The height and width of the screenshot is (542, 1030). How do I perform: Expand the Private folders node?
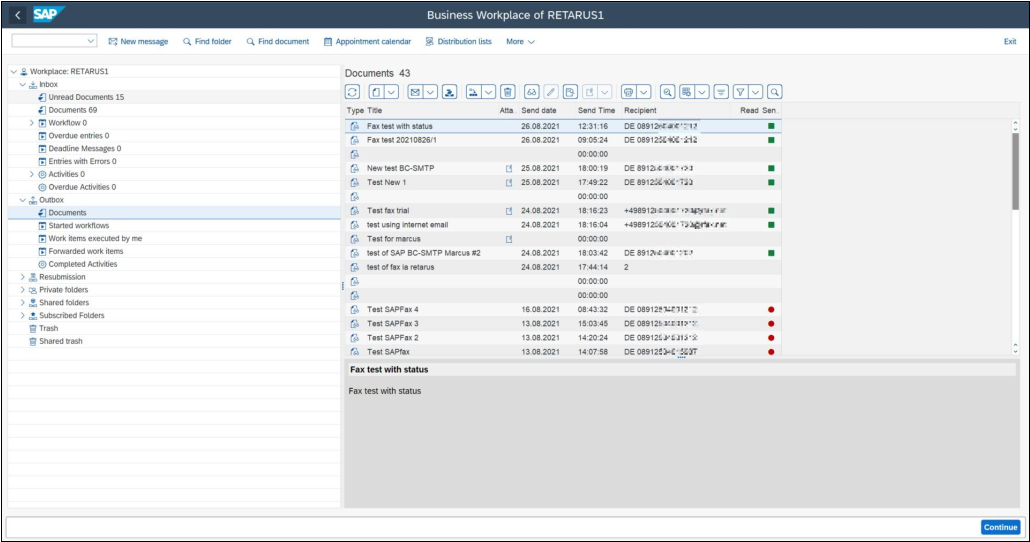(x=23, y=290)
